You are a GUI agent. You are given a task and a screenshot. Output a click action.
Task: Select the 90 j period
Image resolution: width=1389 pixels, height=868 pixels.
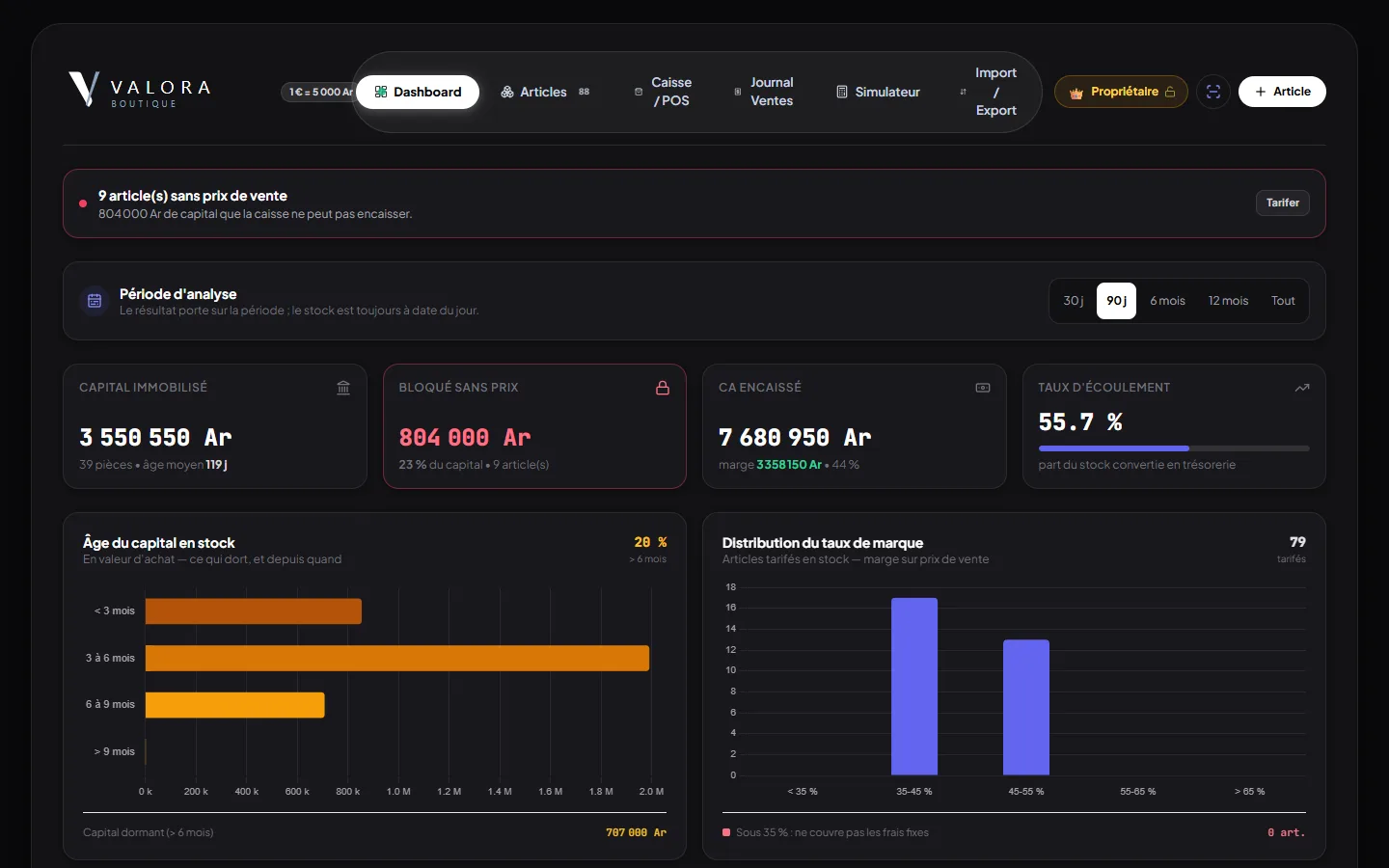[1116, 301]
